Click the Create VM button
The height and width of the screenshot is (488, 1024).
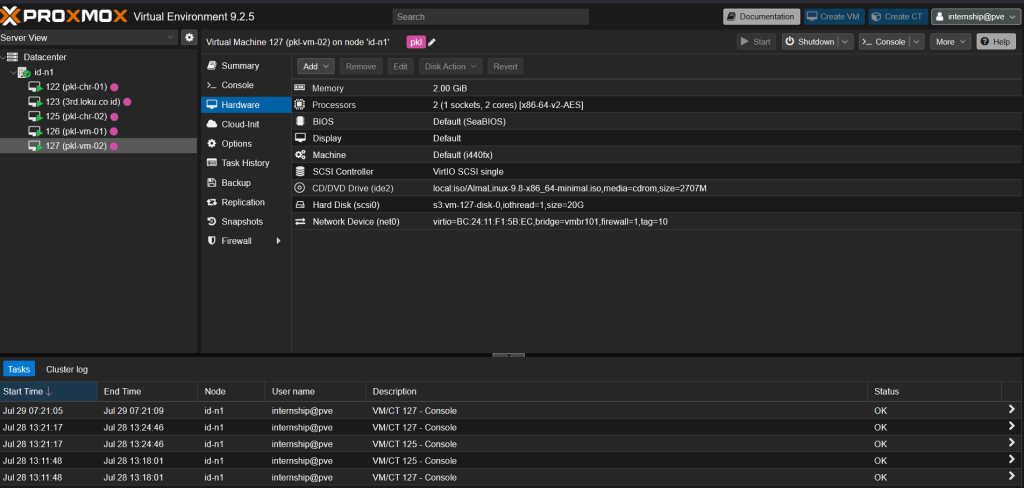pos(834,16)
